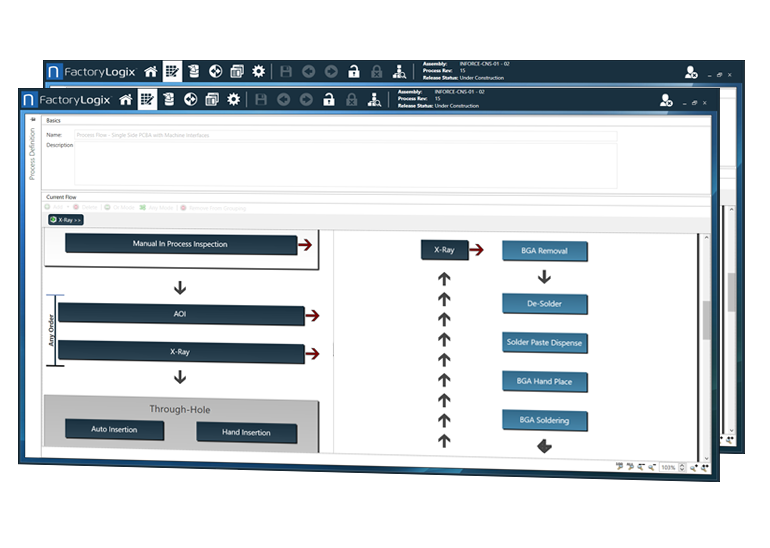Select the De-Solder step
The image size is (770, 548).
point(545,304)
